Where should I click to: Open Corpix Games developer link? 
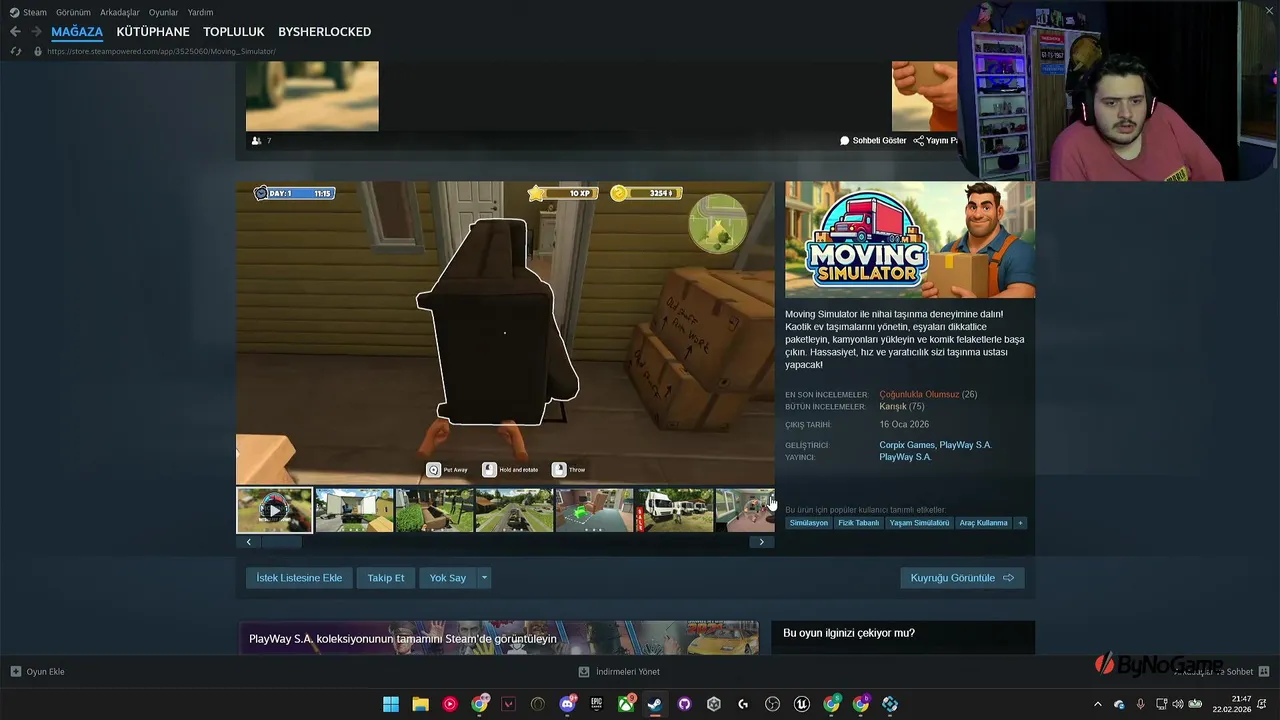tap(907, 445)
